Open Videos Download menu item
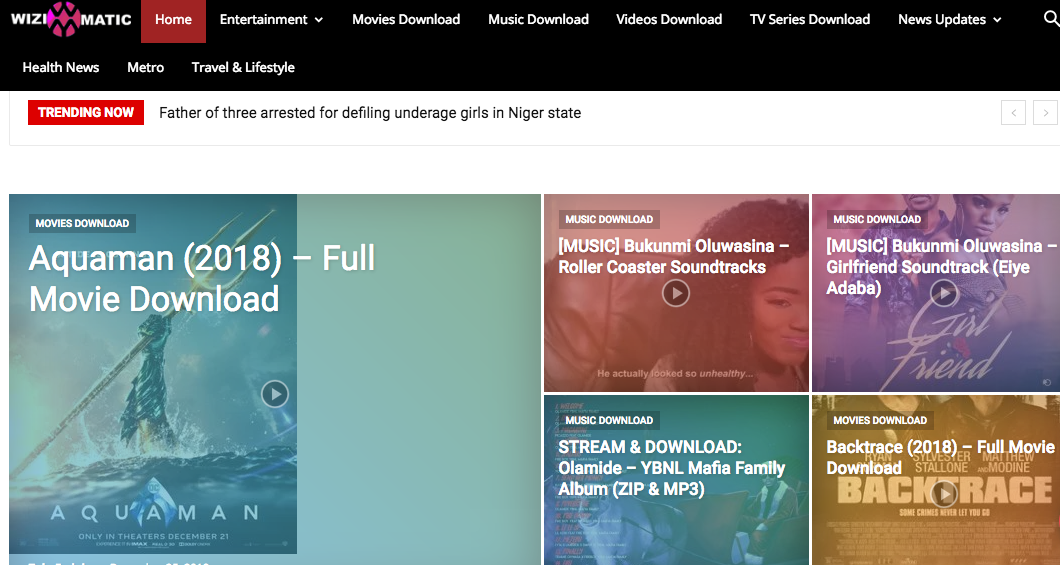The image size is (1060, 565). coord(669,20)
